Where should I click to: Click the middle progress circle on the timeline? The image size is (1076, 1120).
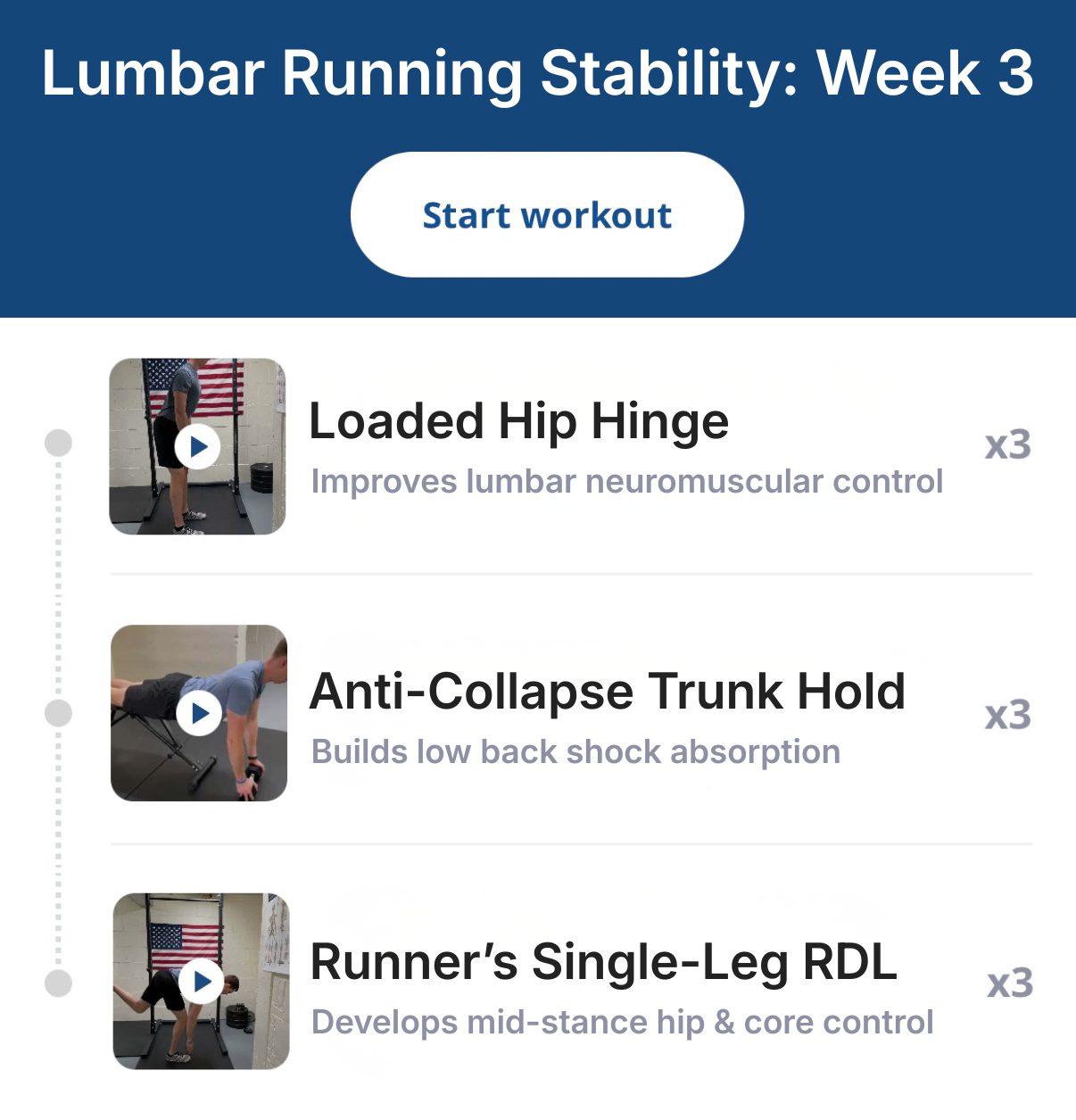[x=59, y=711]
